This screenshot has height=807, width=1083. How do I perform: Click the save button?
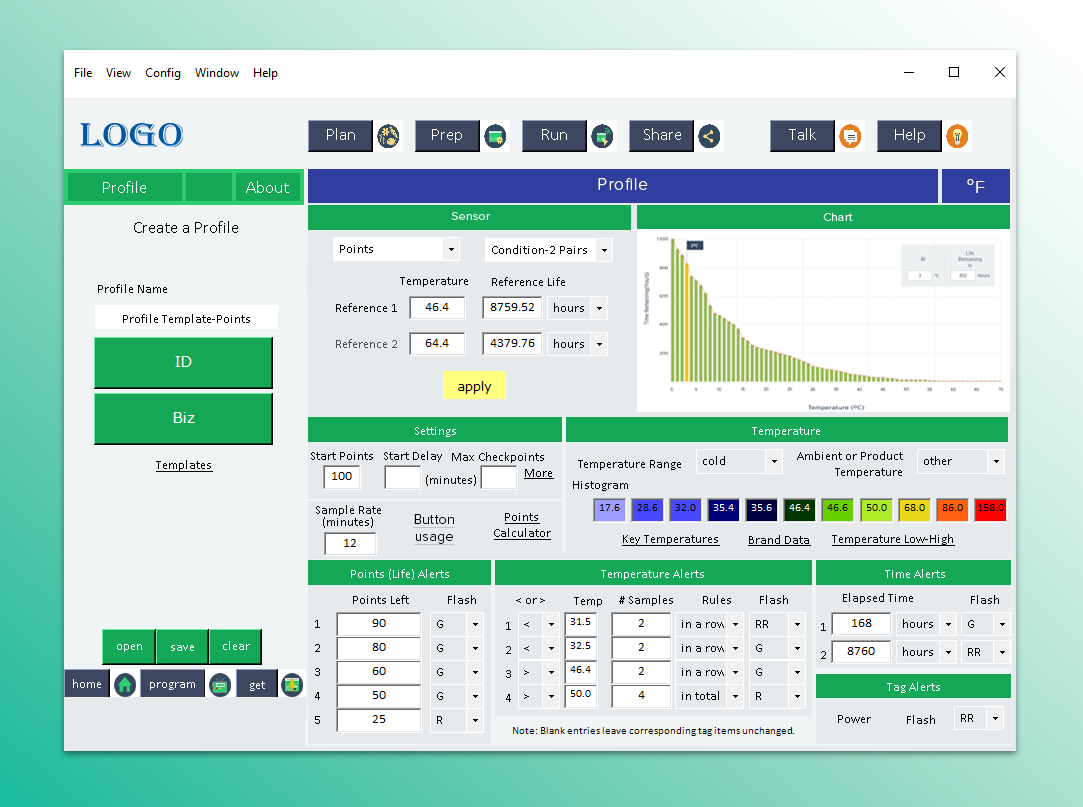(x=182, y=647)
